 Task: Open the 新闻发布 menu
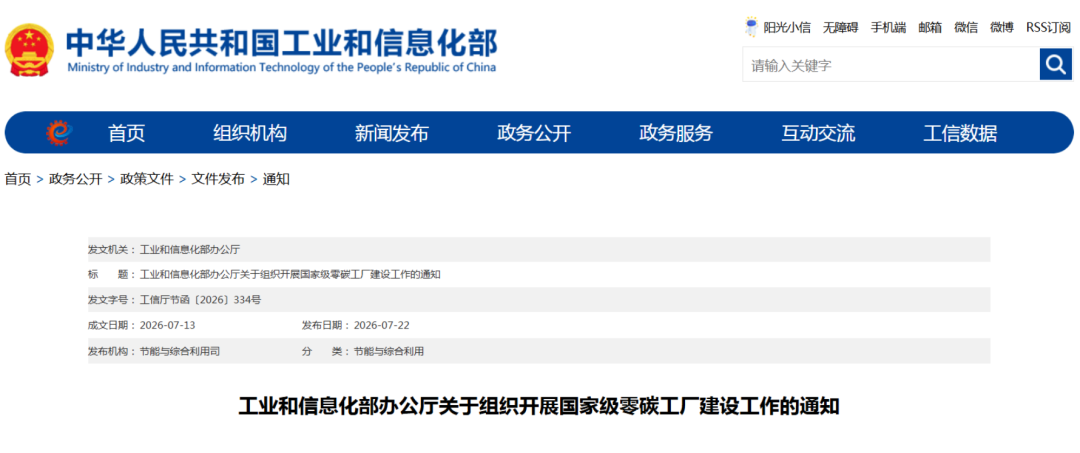(391, 133)
